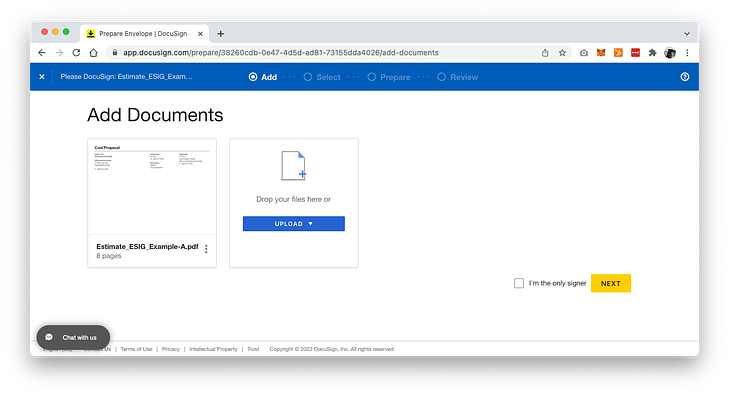Open the browser profile avatar

(670, 53)
